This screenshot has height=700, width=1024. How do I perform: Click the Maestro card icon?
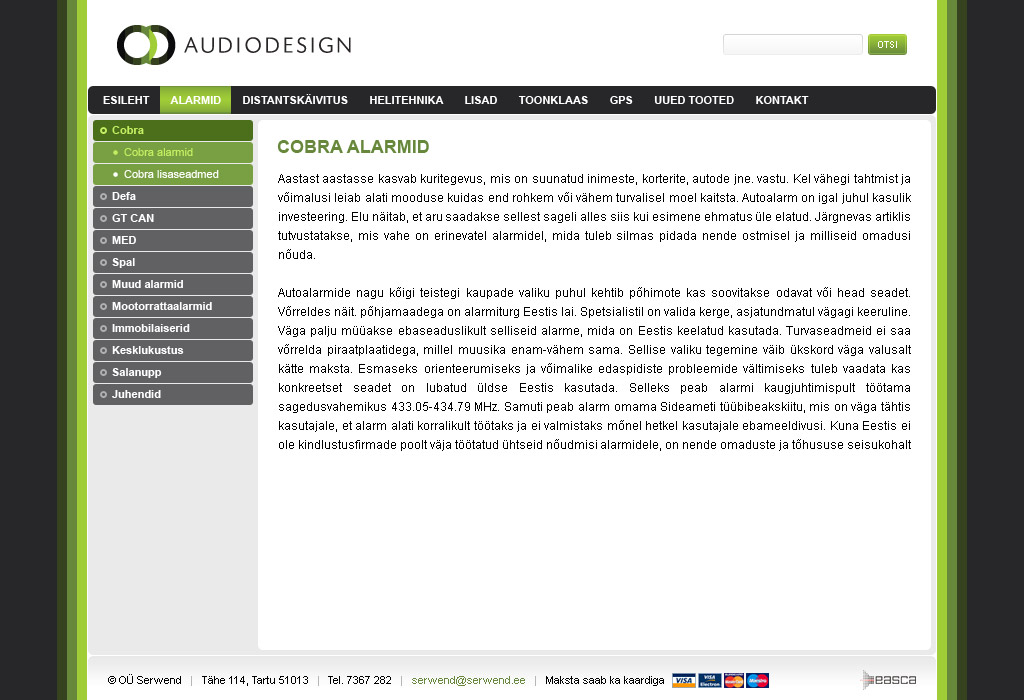click(x=758, y=680)
